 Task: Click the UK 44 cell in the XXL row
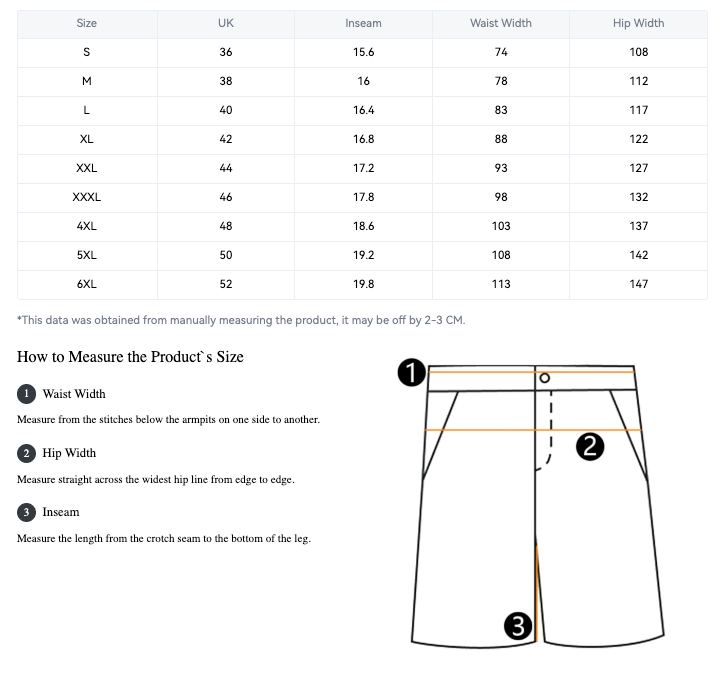(x=226, y=168)
